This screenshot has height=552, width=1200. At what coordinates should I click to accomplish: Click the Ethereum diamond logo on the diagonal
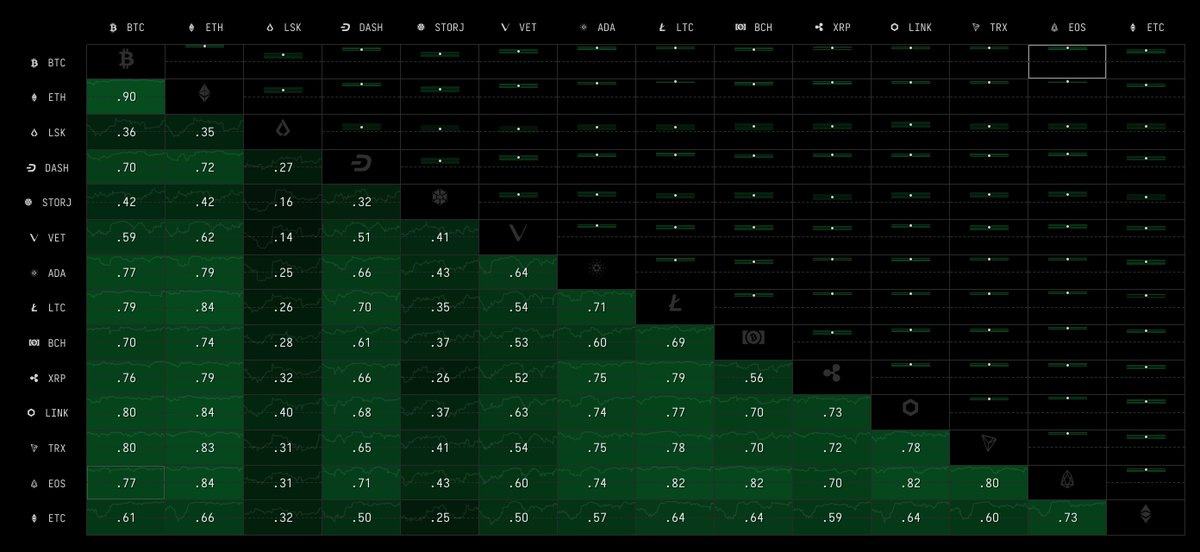click(x=204, y=95)
